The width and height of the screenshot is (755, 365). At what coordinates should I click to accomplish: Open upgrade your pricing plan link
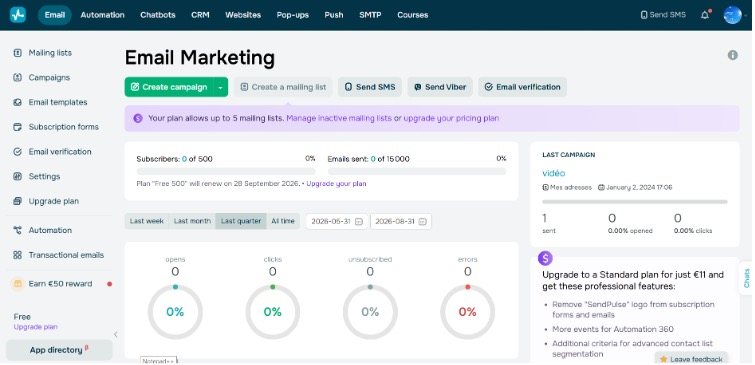[x=451, y=118]
